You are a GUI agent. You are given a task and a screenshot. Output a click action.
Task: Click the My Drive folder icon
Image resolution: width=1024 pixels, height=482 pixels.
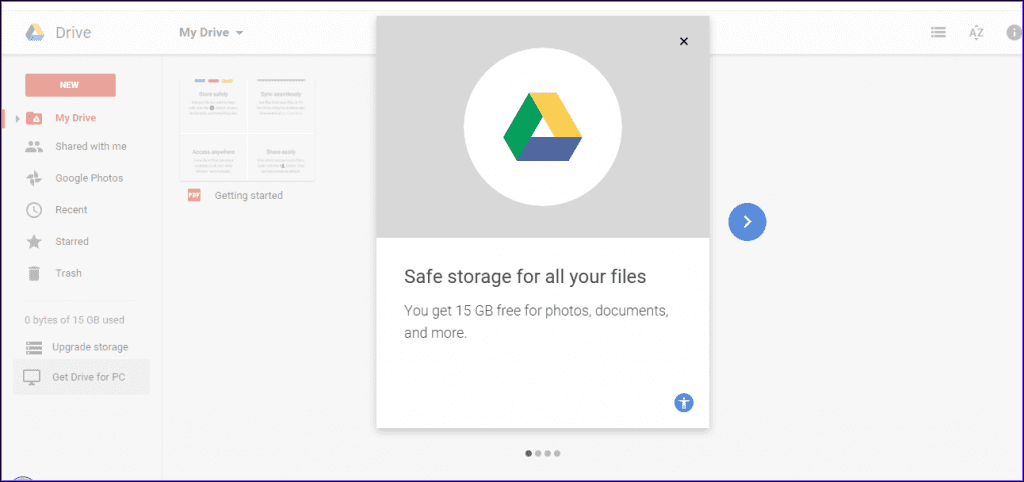(x=34, y=118)
